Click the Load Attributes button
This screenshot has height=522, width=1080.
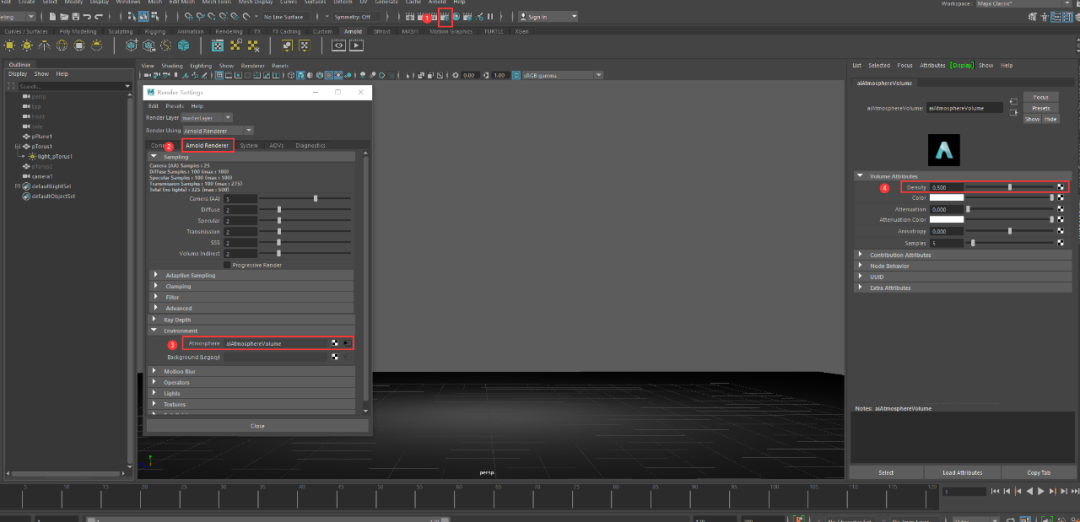coord(962,472)
